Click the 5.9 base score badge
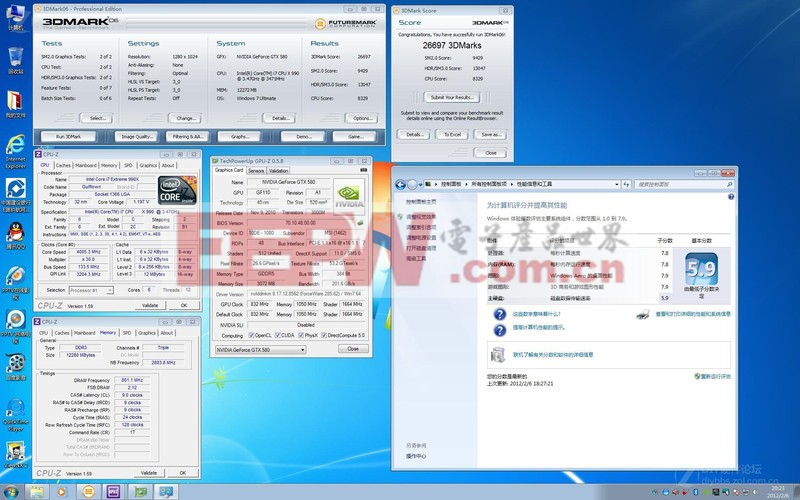800x500 pixels. pyautogui.click(x=702, y=269)
